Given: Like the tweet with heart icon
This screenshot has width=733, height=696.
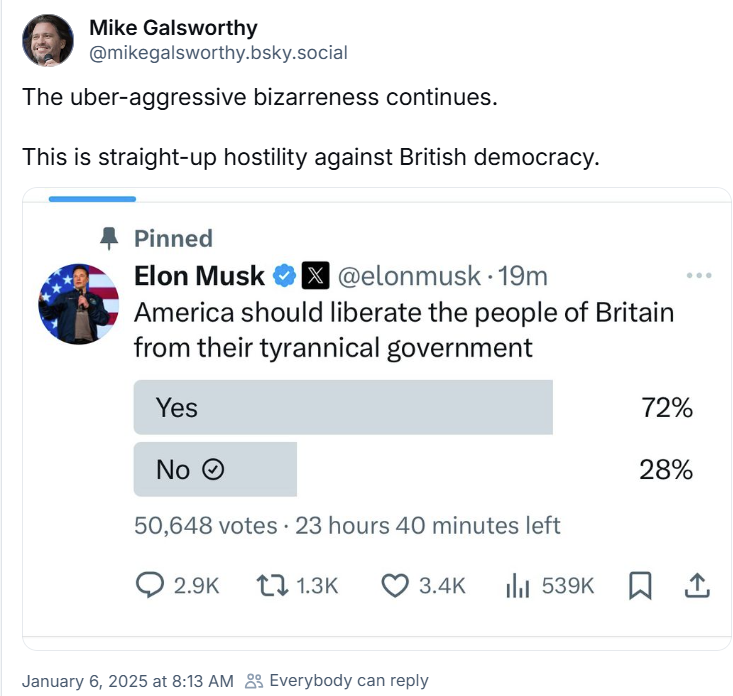Looking at the screenshot, I should (395, 586).
